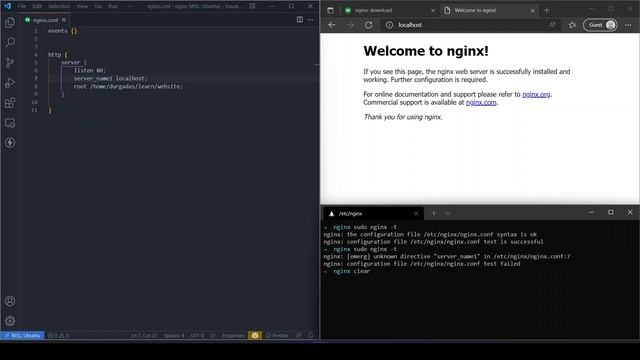View site information for localhost

389,25
